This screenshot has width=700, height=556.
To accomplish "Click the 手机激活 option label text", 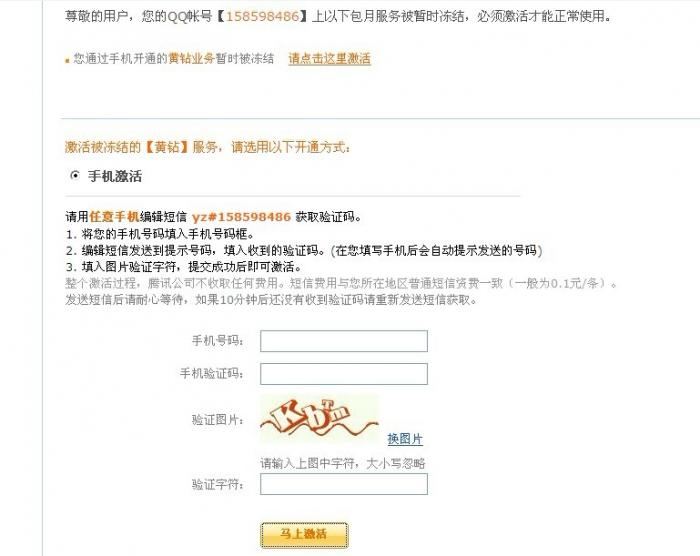I will (x=115, y=176).
